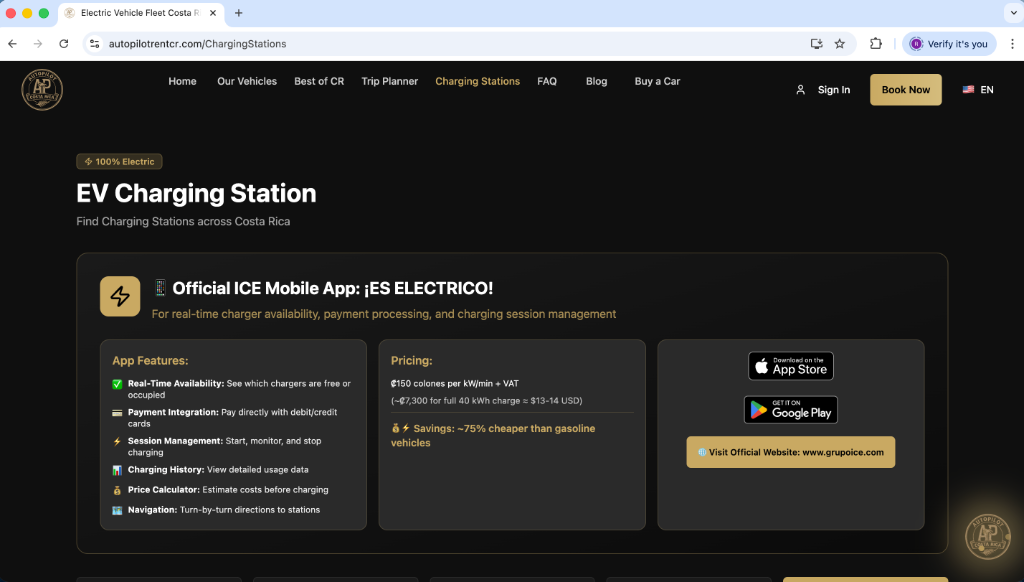Open the Trip Planner page
The width and height of the screenshot is (1024, 582).
click(389, 81)
